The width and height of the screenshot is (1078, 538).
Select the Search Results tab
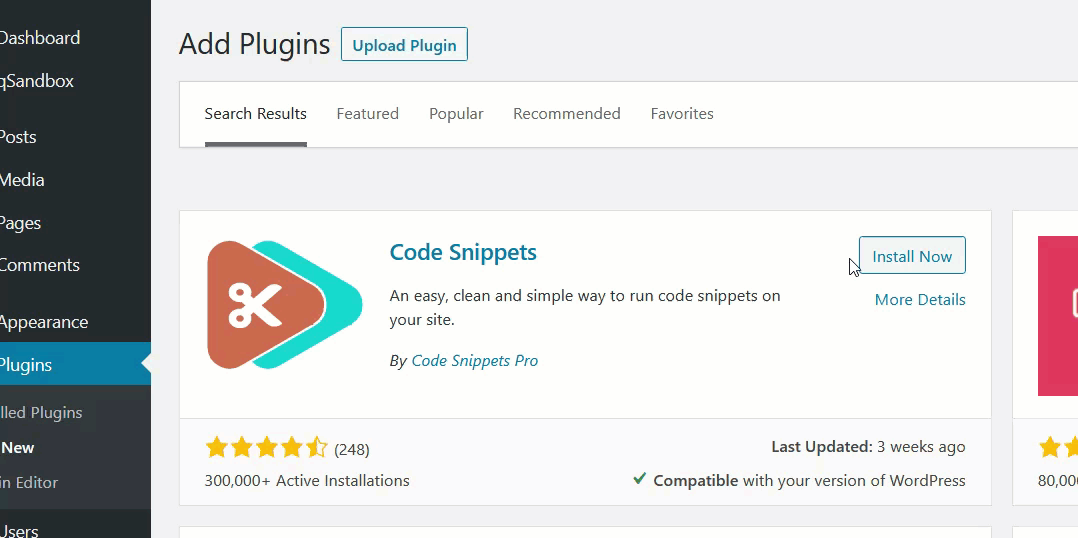255,114
